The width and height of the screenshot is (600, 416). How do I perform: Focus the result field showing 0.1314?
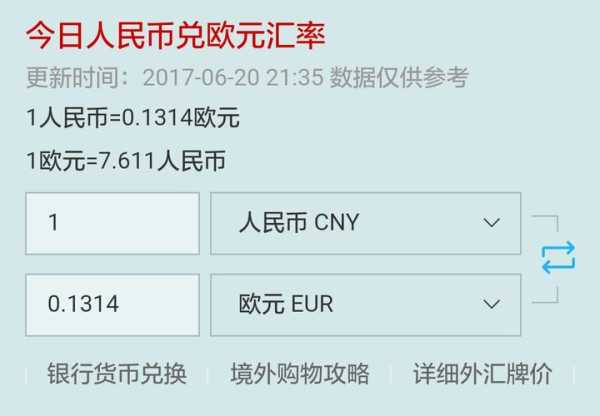coord(112,305)
